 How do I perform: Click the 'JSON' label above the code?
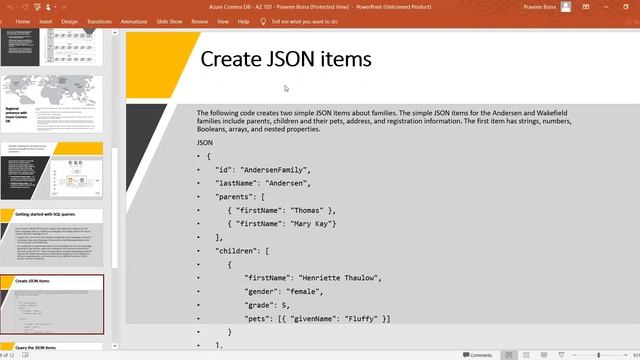click(204, 142)
